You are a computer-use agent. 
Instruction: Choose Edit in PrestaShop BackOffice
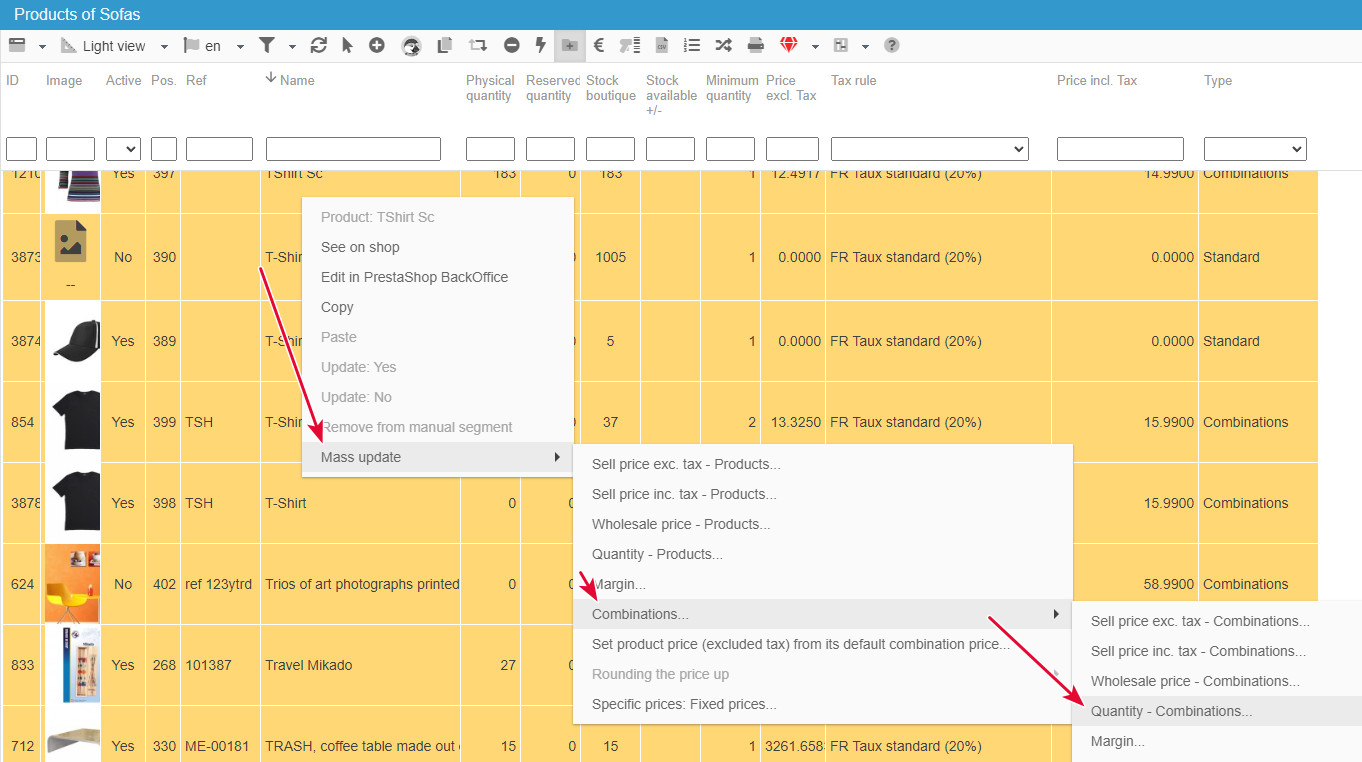(x=414, y=277)
